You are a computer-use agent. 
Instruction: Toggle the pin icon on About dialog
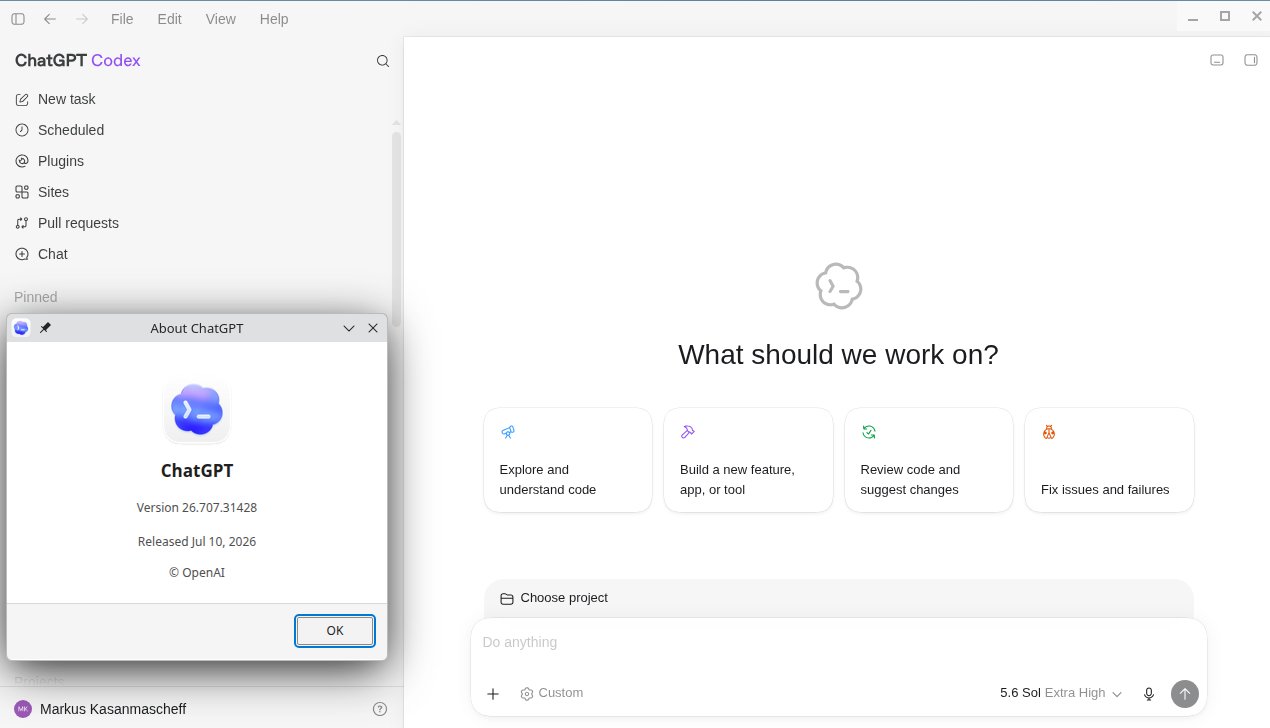pos(45,328)
